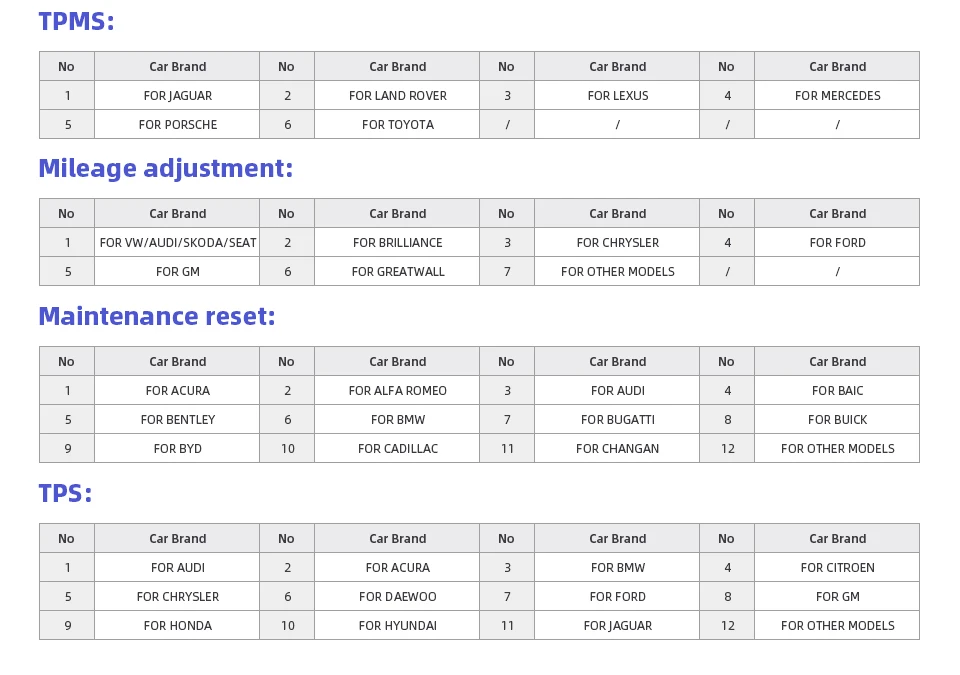Click FOR MERCEDES cell
Viewport: 960px width, 675px height.
pyautogui.click(x=837, y=96)
